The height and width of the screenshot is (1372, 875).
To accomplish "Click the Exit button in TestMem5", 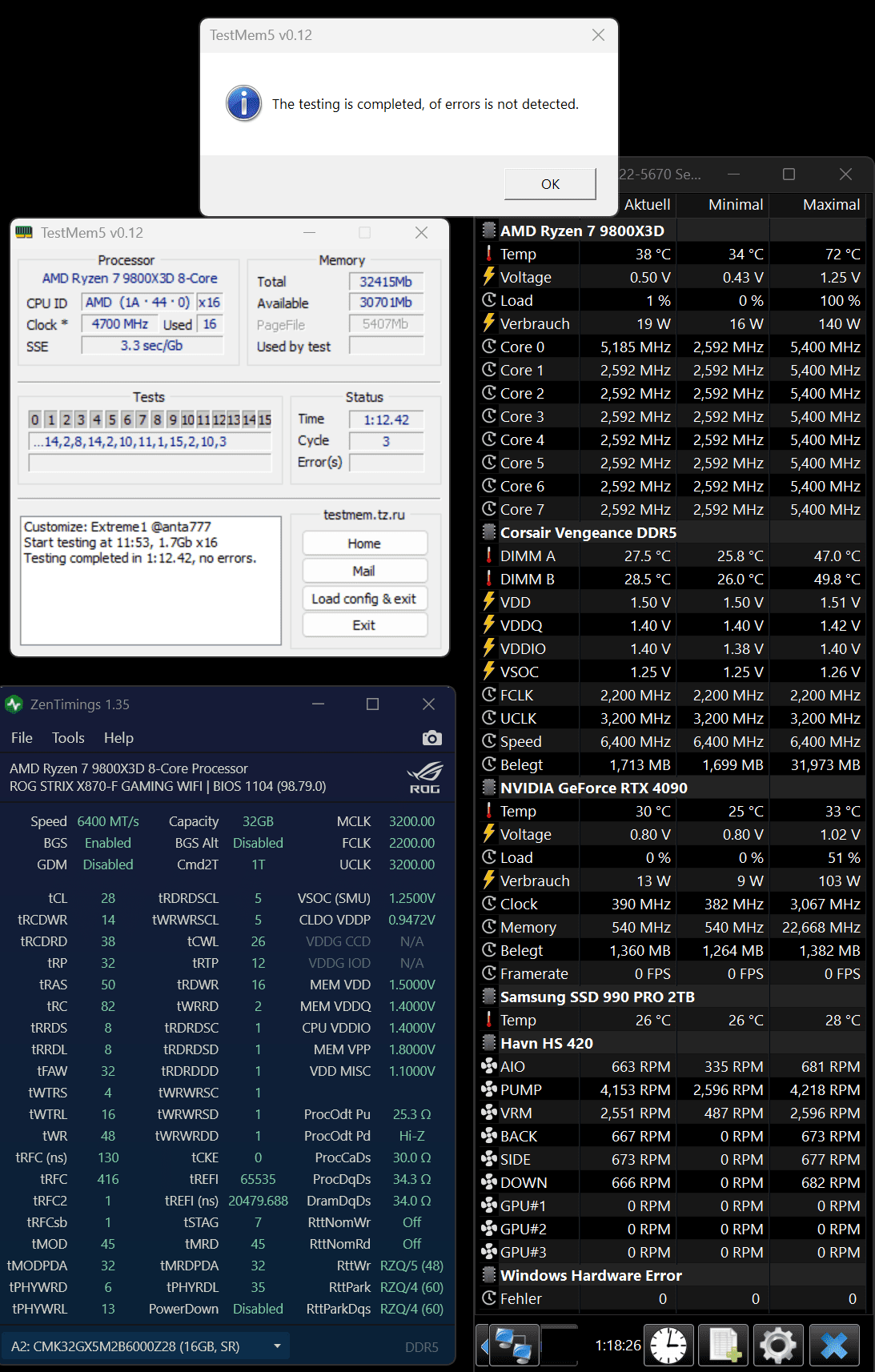I will click(364, 625).
